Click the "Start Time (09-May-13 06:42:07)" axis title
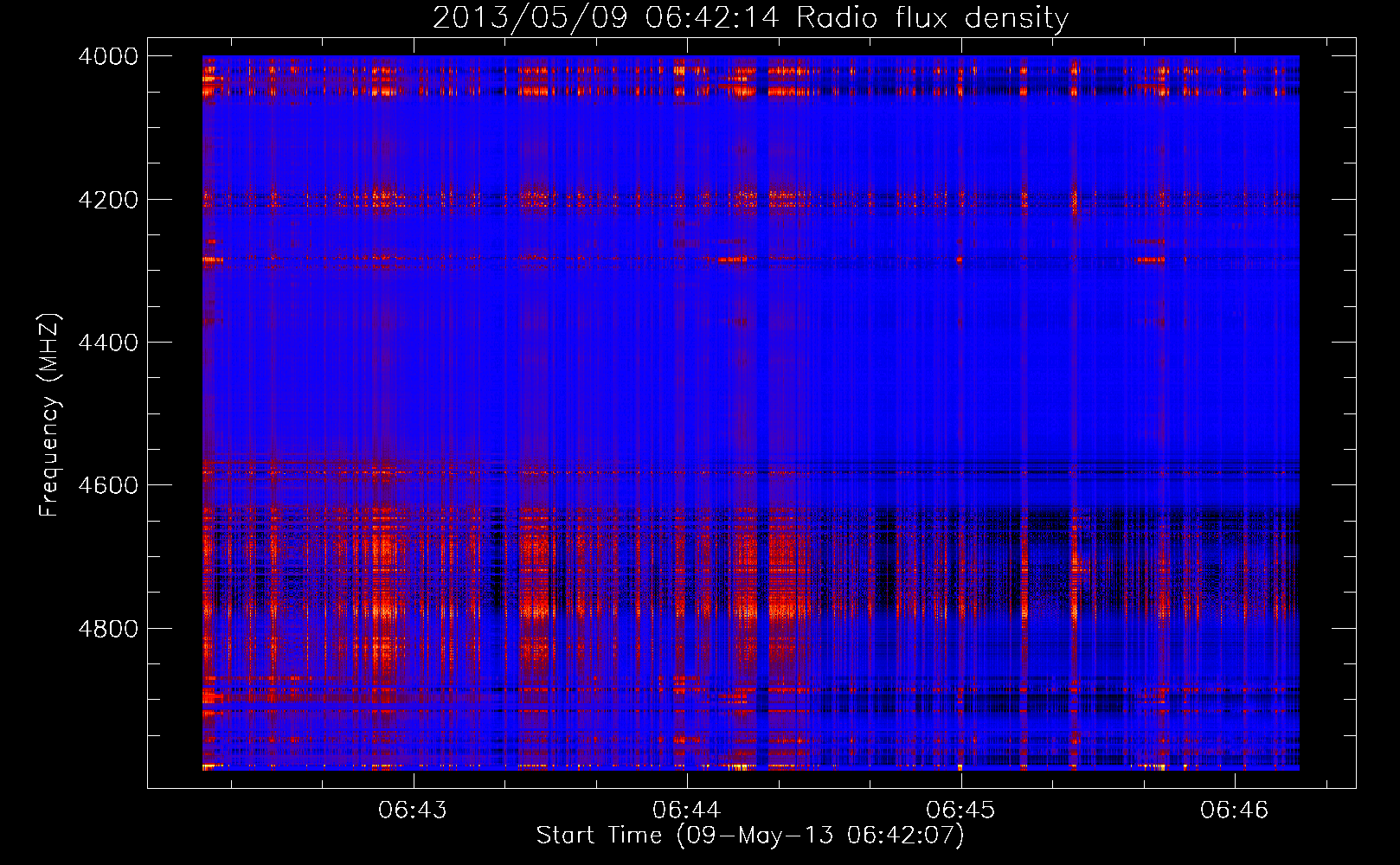 coord(750,836)
